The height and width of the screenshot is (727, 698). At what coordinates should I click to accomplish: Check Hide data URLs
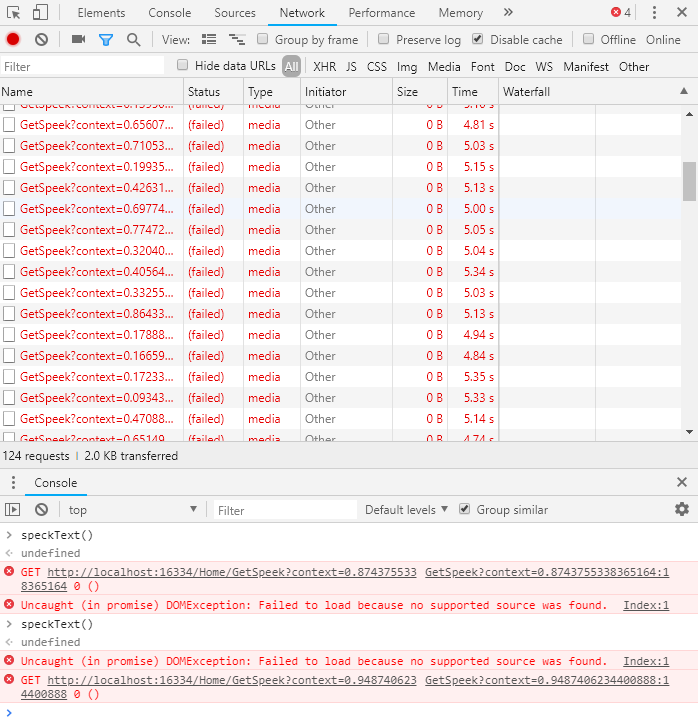coord(183,65)
